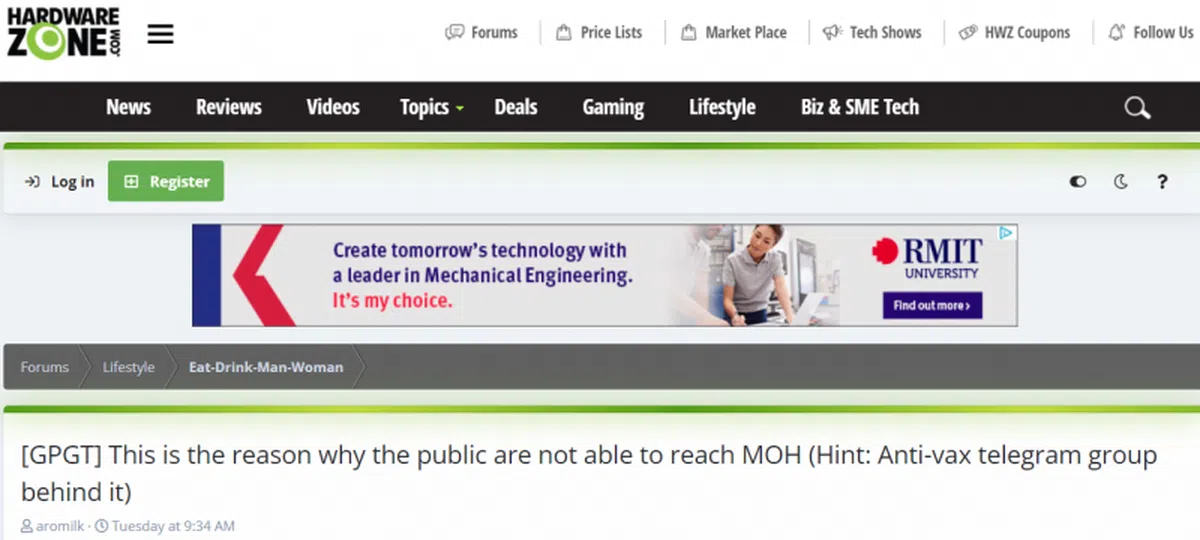1200x540 pixels.
Task: Open the hamburger menu icon
Action: click(x=160, y=33)
